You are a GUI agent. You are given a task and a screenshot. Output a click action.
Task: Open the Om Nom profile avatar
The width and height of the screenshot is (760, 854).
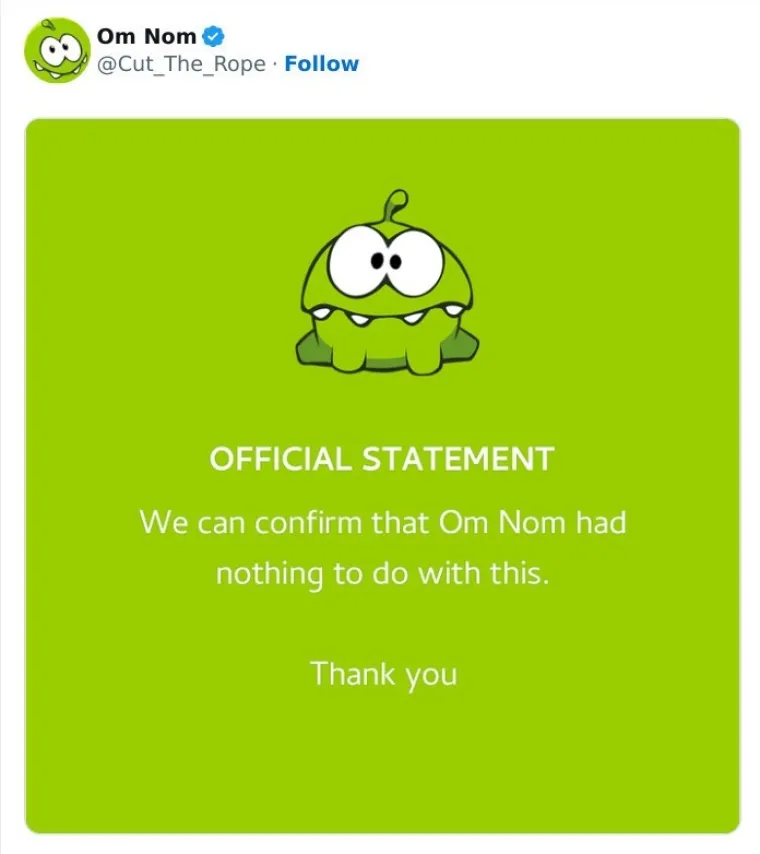click(58, 51)
